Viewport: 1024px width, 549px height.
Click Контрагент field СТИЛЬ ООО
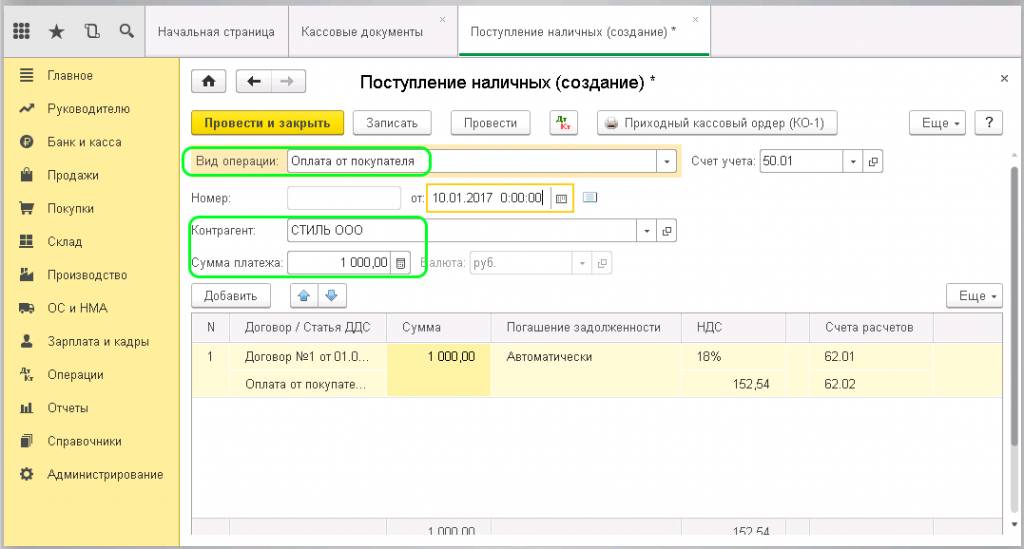(462, 230)
